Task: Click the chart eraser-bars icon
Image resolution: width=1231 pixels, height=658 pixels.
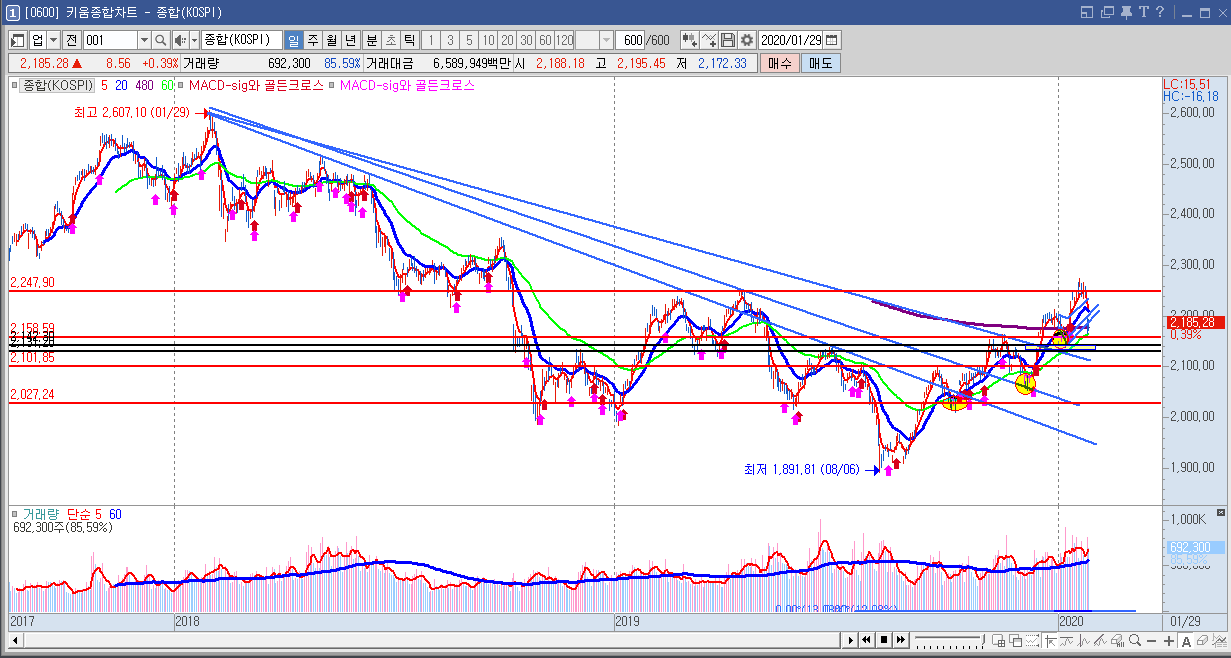Action: pyautogui.click(x=1117, y=640)
